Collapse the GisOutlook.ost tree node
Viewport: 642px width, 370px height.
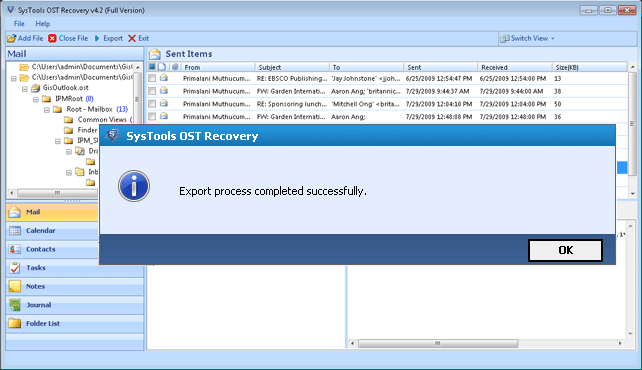[25, 88]
